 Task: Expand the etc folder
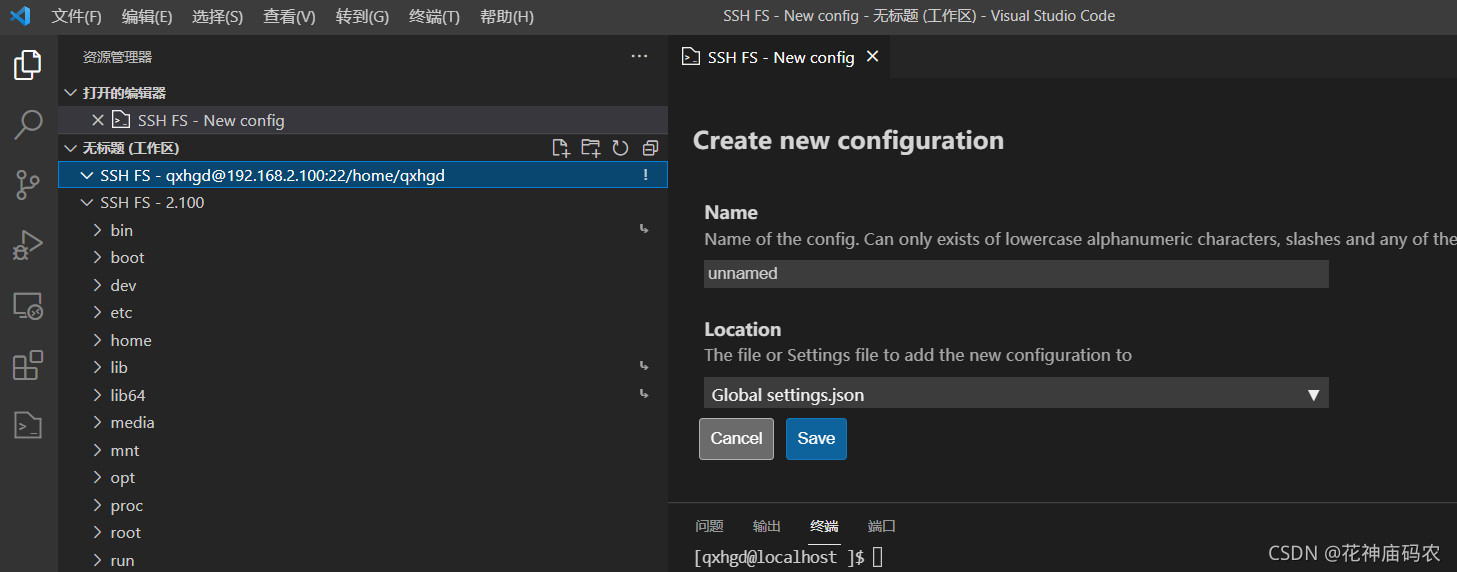(x=121, y=313)
